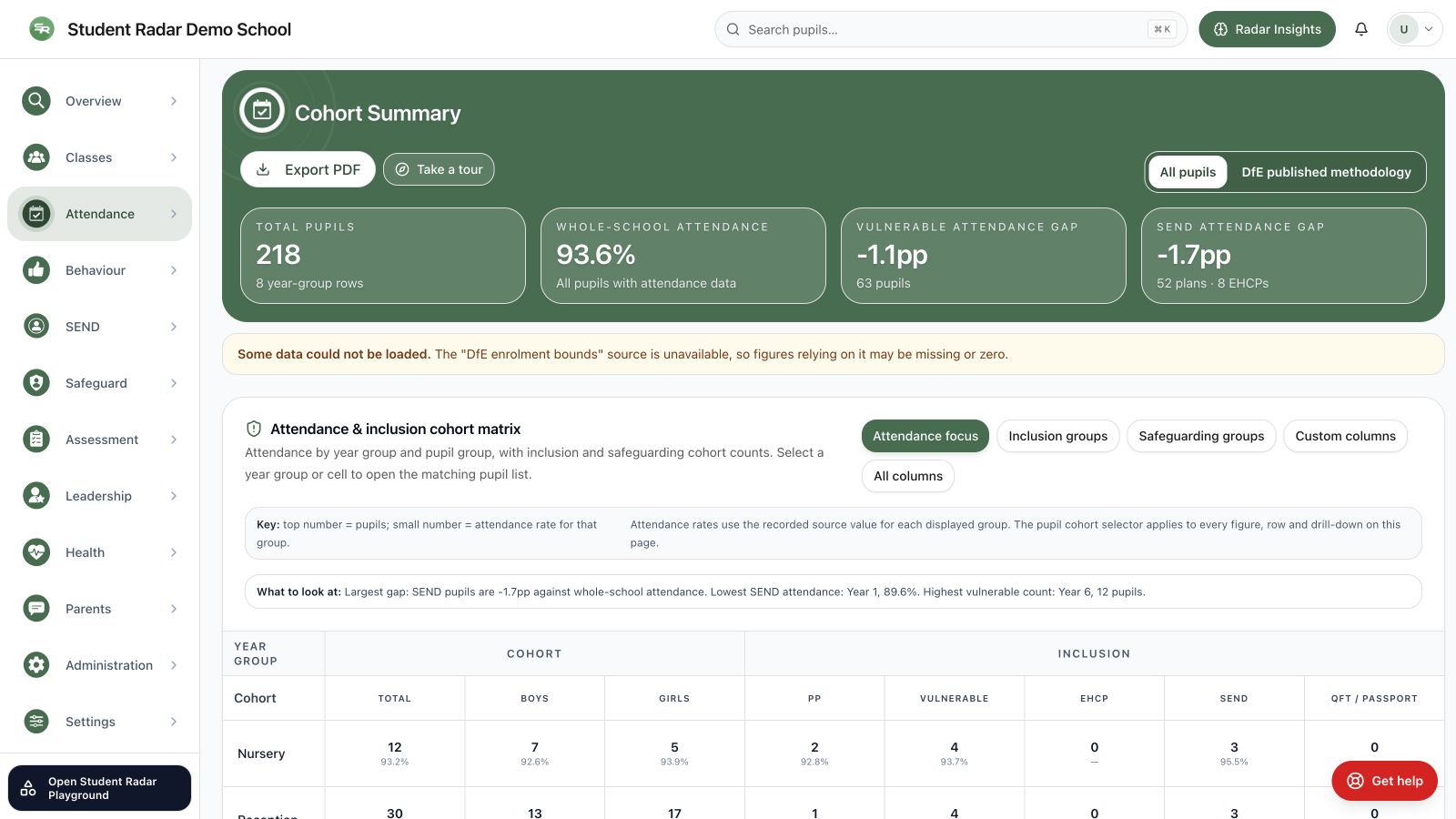The image size is (1456, 819).
Task: Open the user avatar dropdown
Action: (x=1415, y=29)
